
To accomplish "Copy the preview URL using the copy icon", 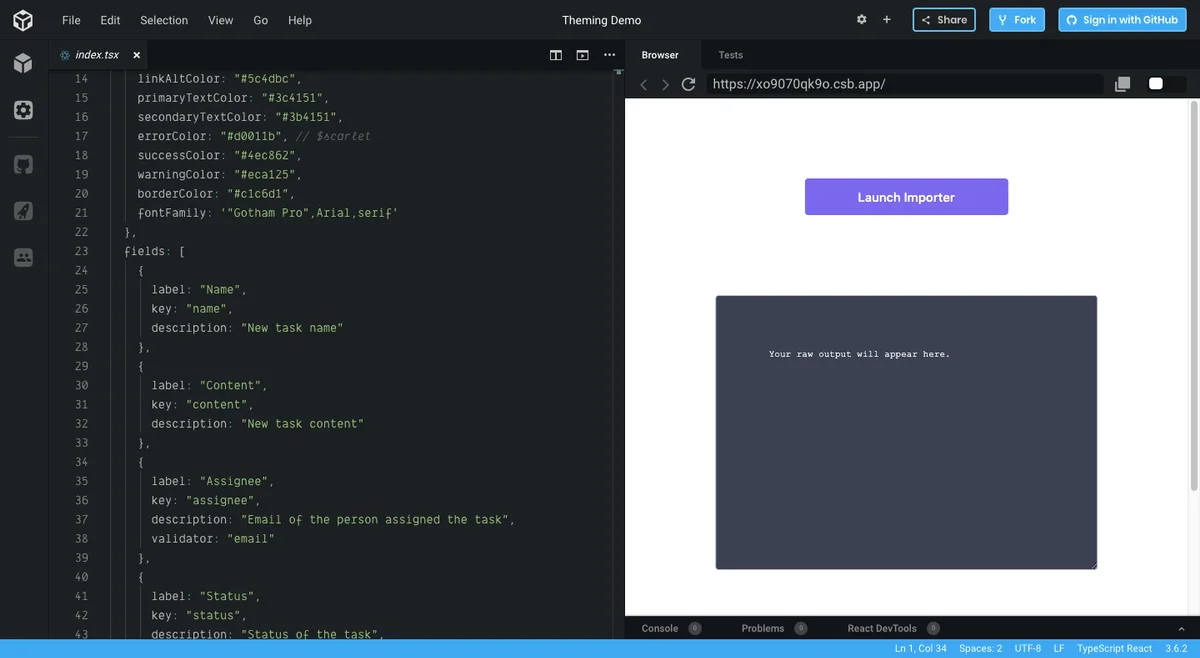I will (1122, 84).
